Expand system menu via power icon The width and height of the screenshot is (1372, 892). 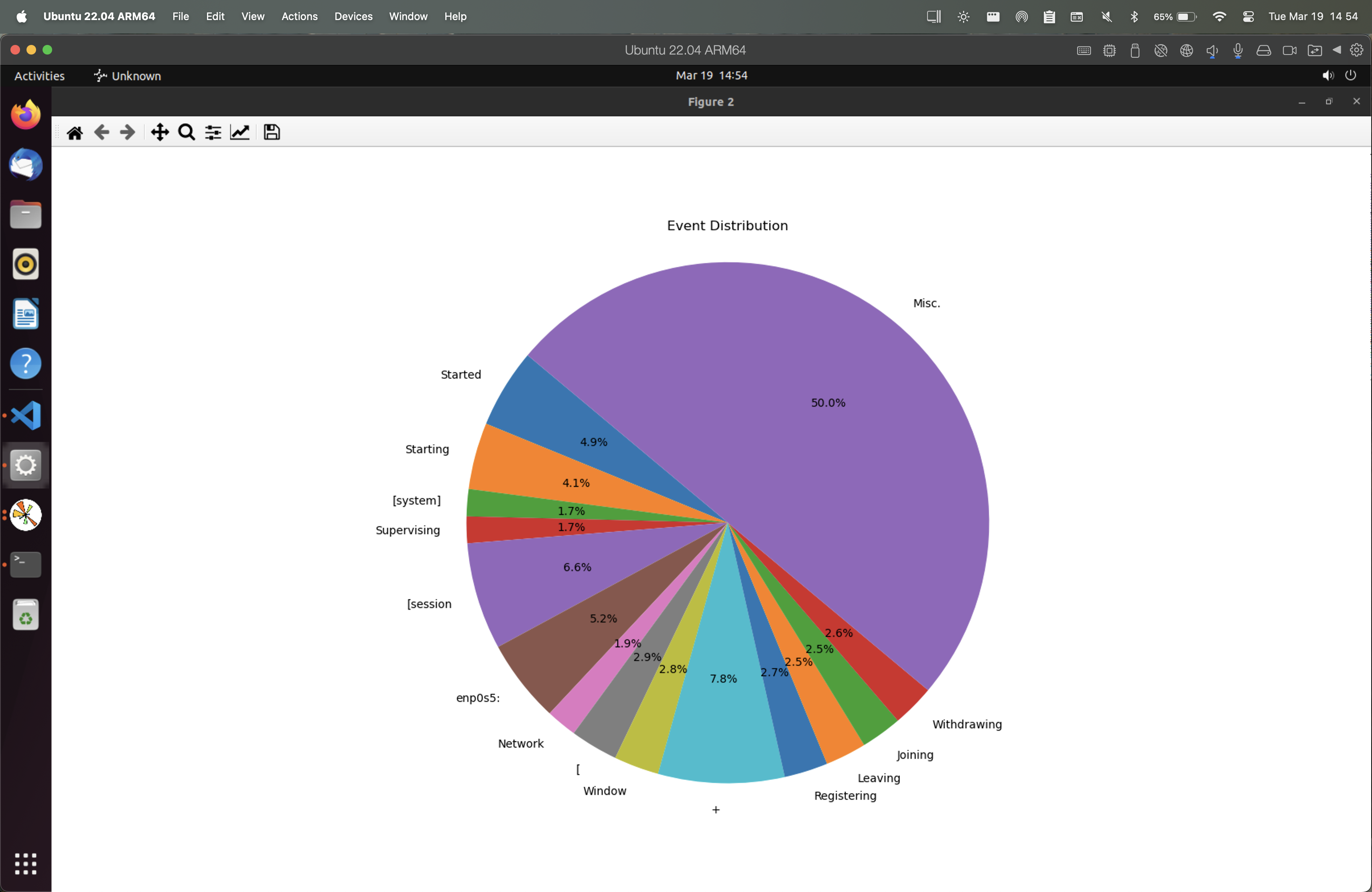click(1351, 75)
